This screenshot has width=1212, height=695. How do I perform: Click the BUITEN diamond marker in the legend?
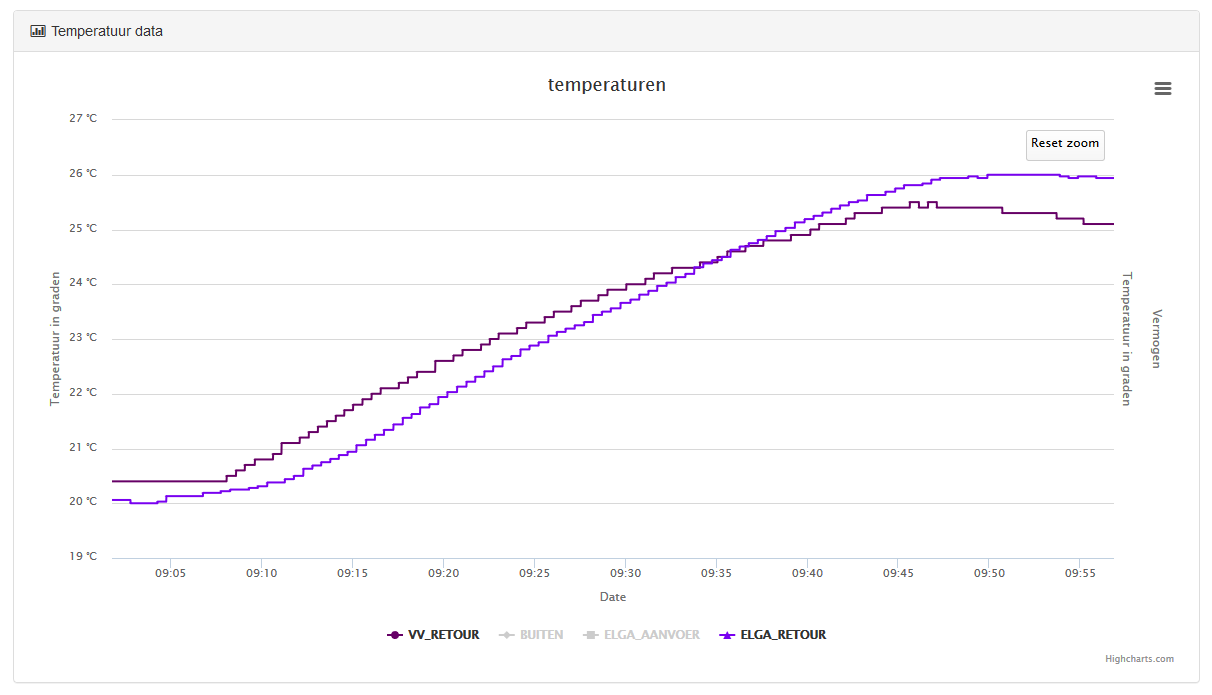[x=507, y=635]
